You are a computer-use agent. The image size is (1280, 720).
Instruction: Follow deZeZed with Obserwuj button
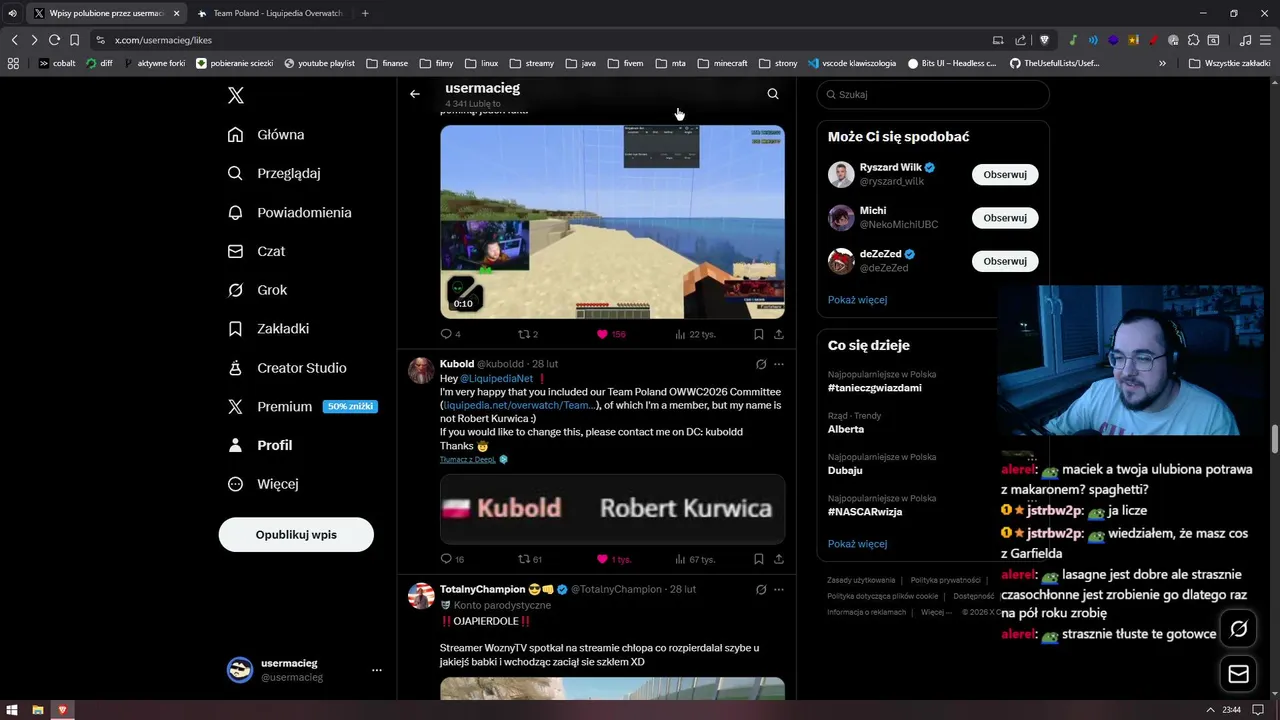pos(1005,261)
